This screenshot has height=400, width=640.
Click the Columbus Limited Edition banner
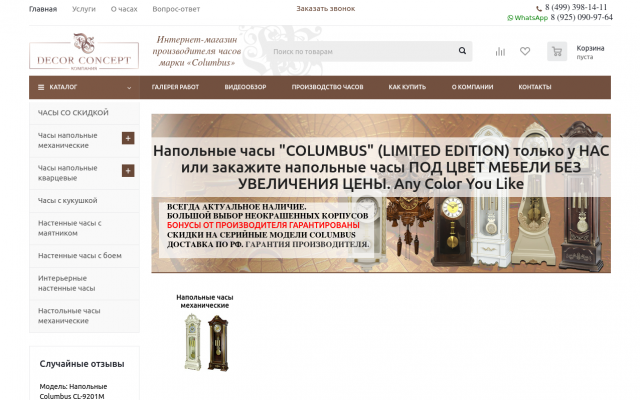coord(381,193)
